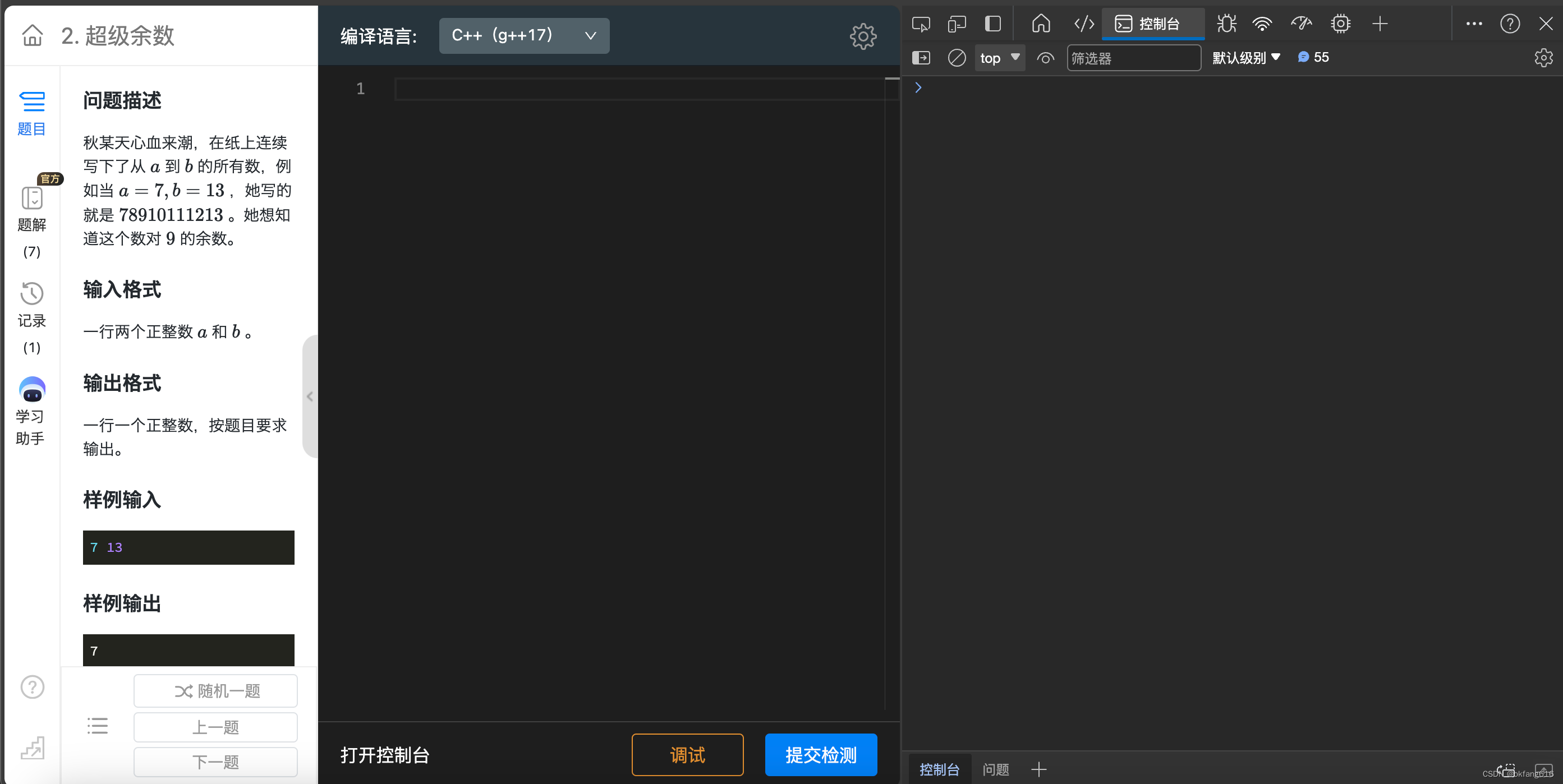This screenshot has height=784, width=1563.
Task: Click the blue 提交检测 submit button
Action: click(821, 755)
